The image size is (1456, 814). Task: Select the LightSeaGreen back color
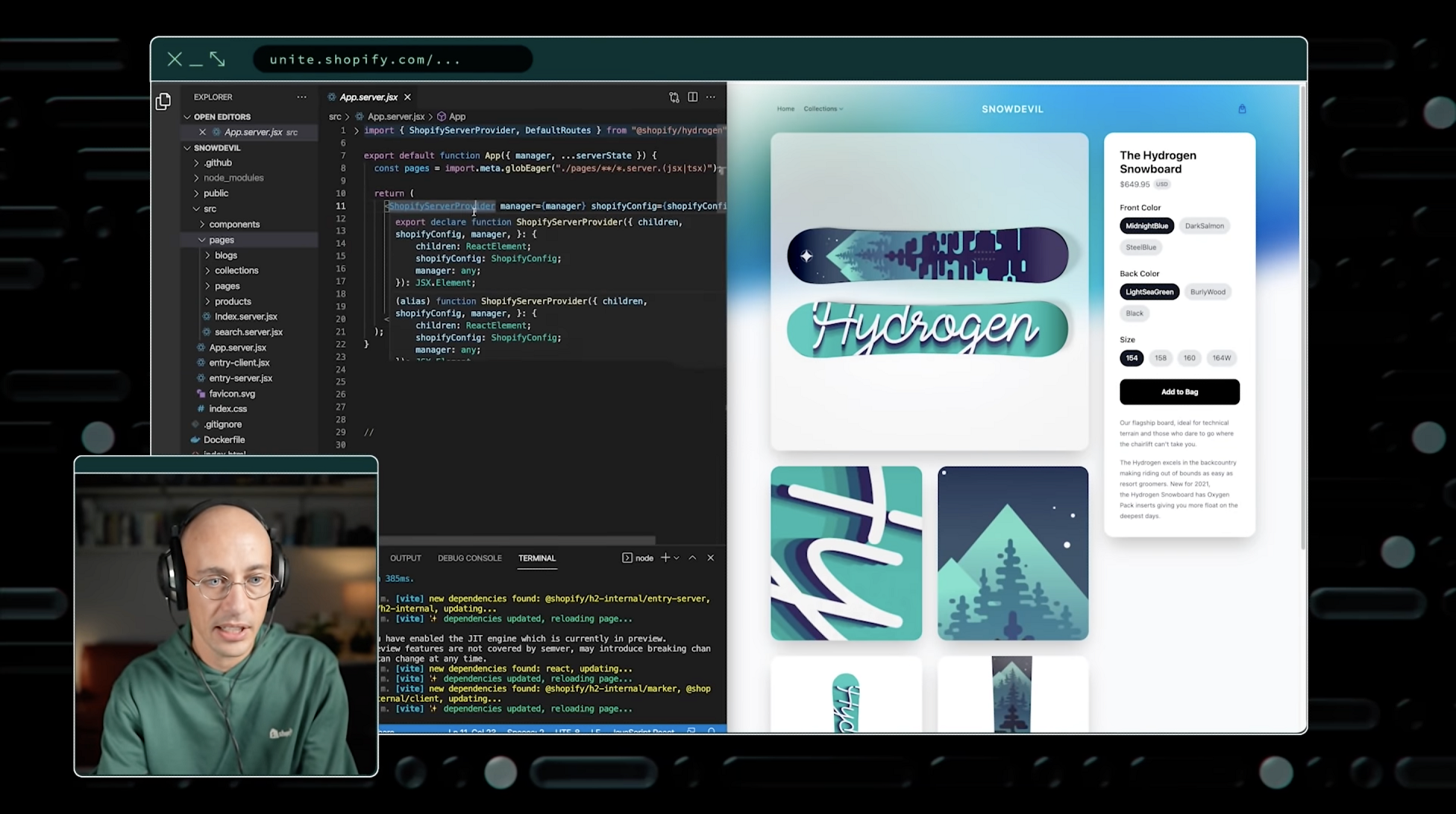(1150, 292)
